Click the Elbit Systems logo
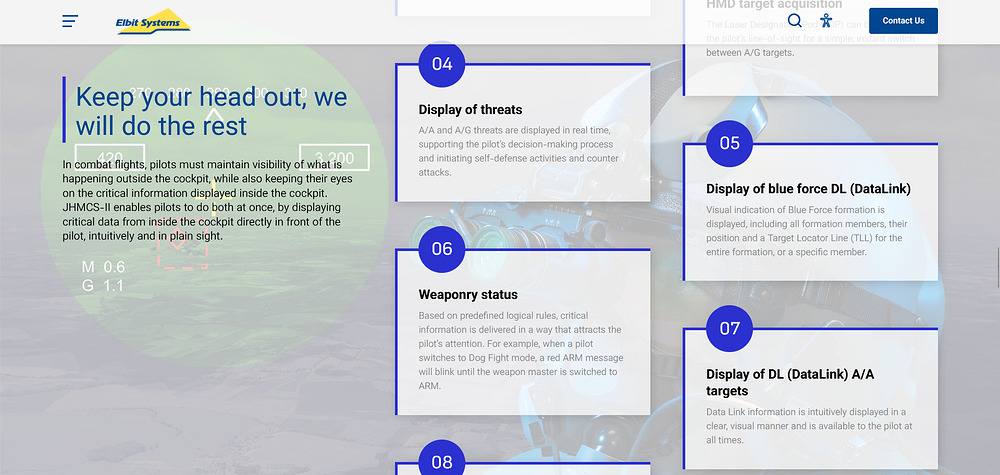1000x475 pixels. click(153, 21)
